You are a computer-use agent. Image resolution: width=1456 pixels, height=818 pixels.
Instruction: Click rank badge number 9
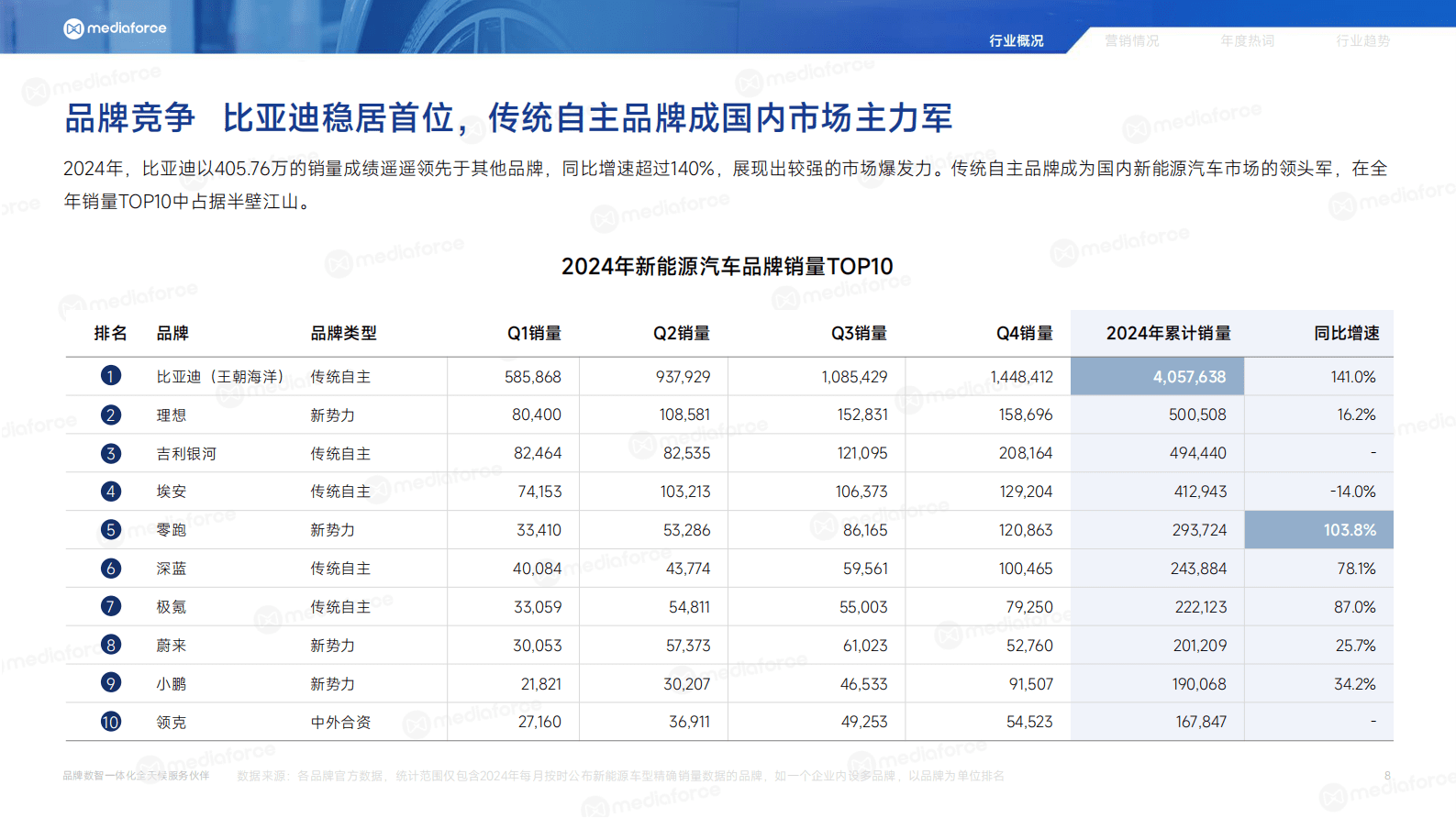(x=110, y=684)
